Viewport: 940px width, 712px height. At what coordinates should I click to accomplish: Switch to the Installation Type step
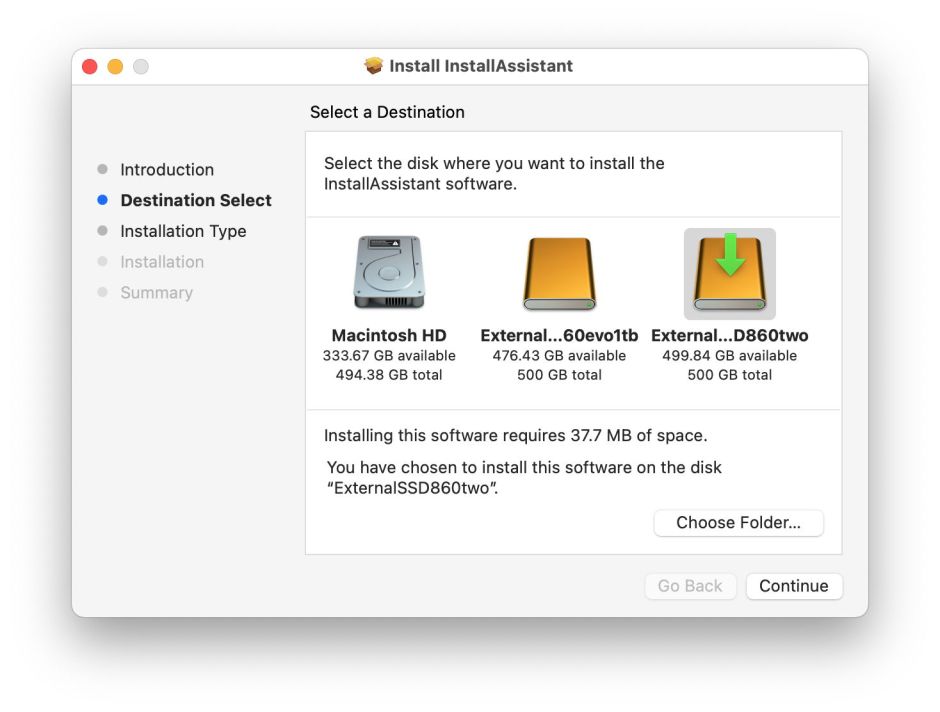coord(183,231)
